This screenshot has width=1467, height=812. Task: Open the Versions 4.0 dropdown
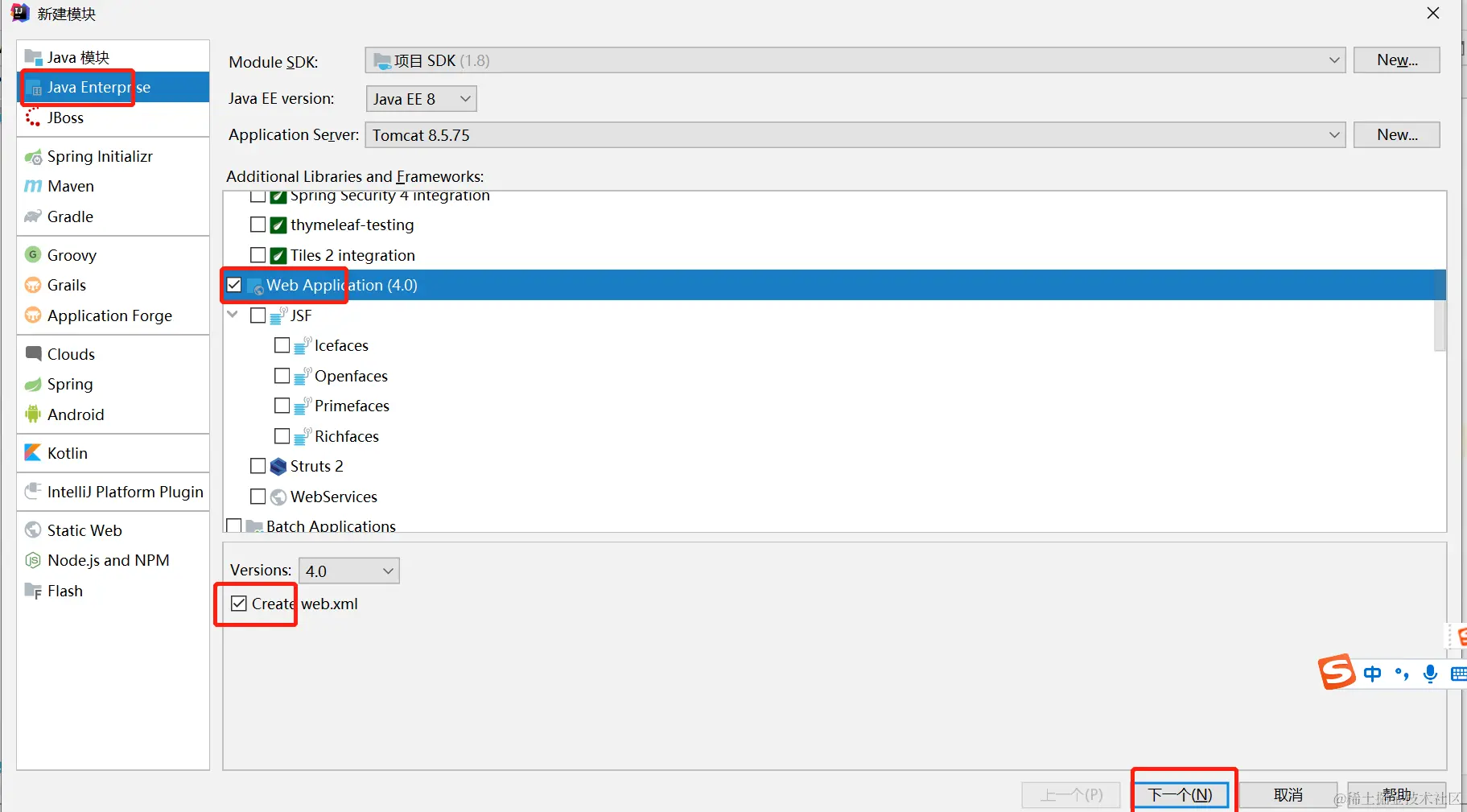coord(348,571)
